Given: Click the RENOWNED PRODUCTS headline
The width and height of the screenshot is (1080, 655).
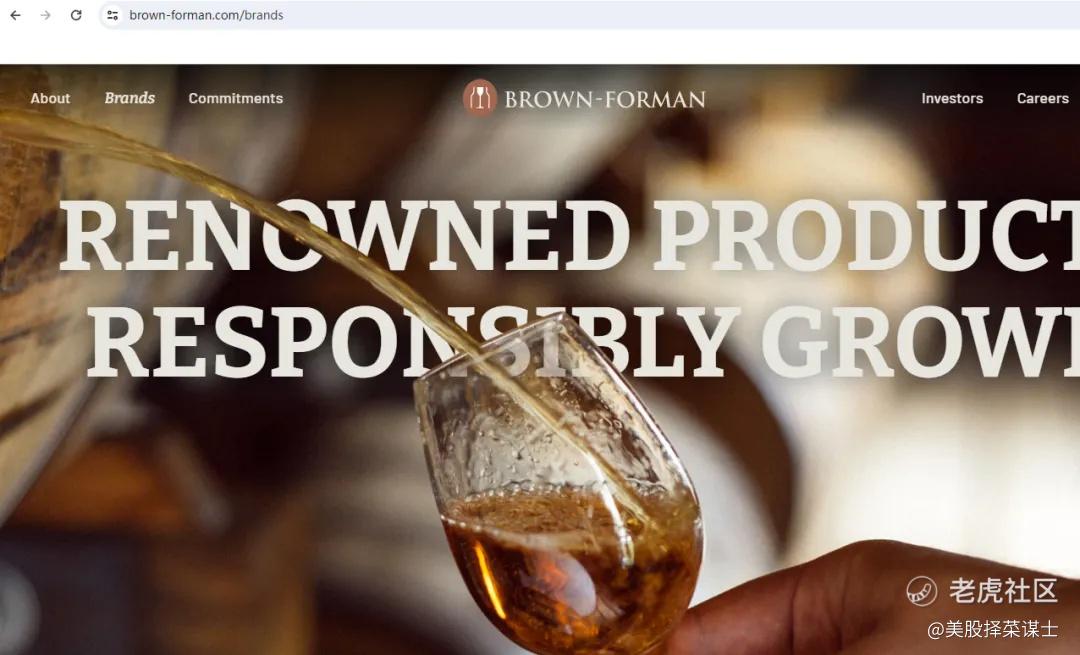Looking at the screenshot, I should click(570, 236).
